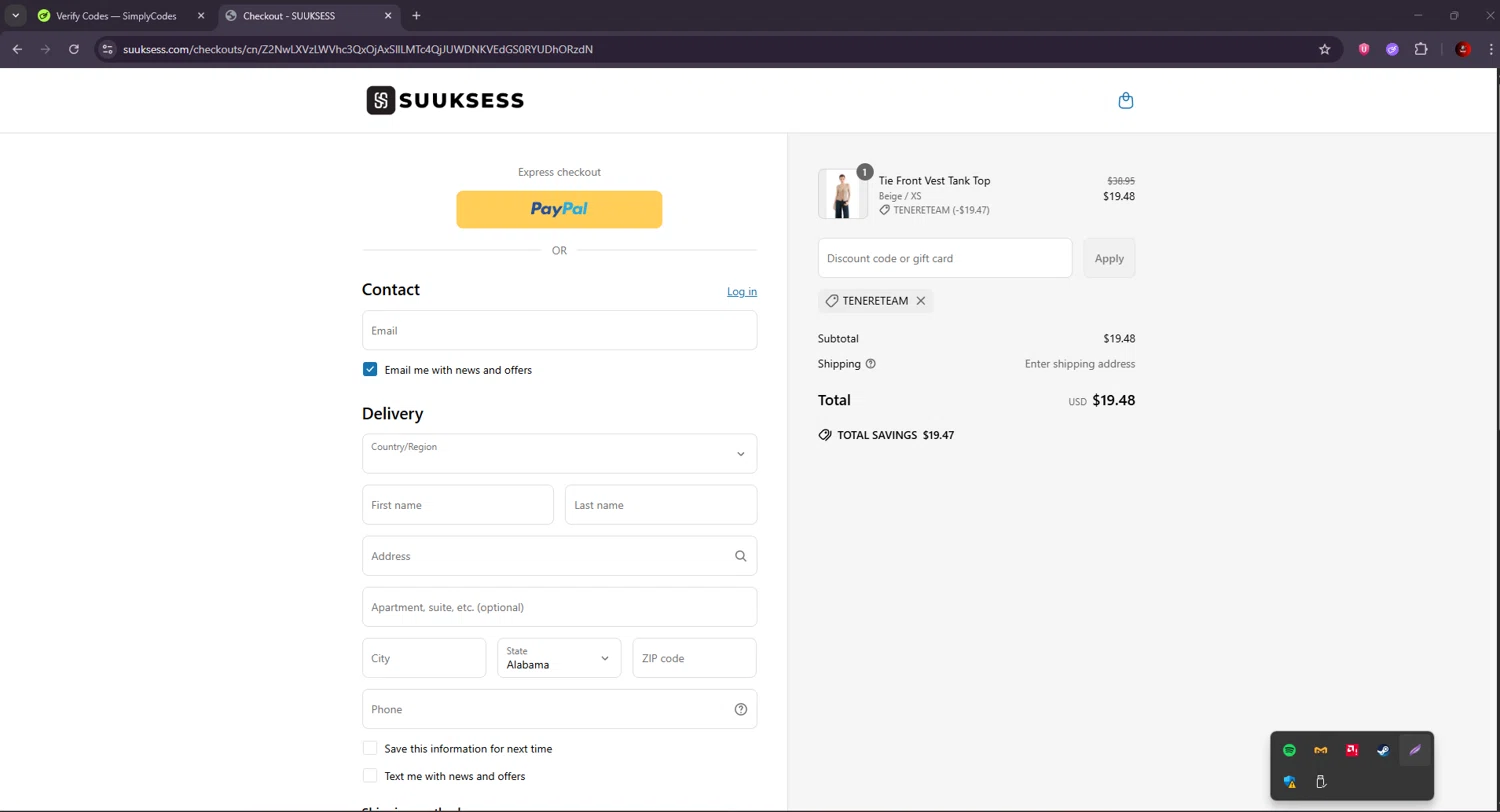Close the Checkout - SUUKSESS tab
Image resolution: width=1500 pixels, height=812 pixels.
click(388, 16)
